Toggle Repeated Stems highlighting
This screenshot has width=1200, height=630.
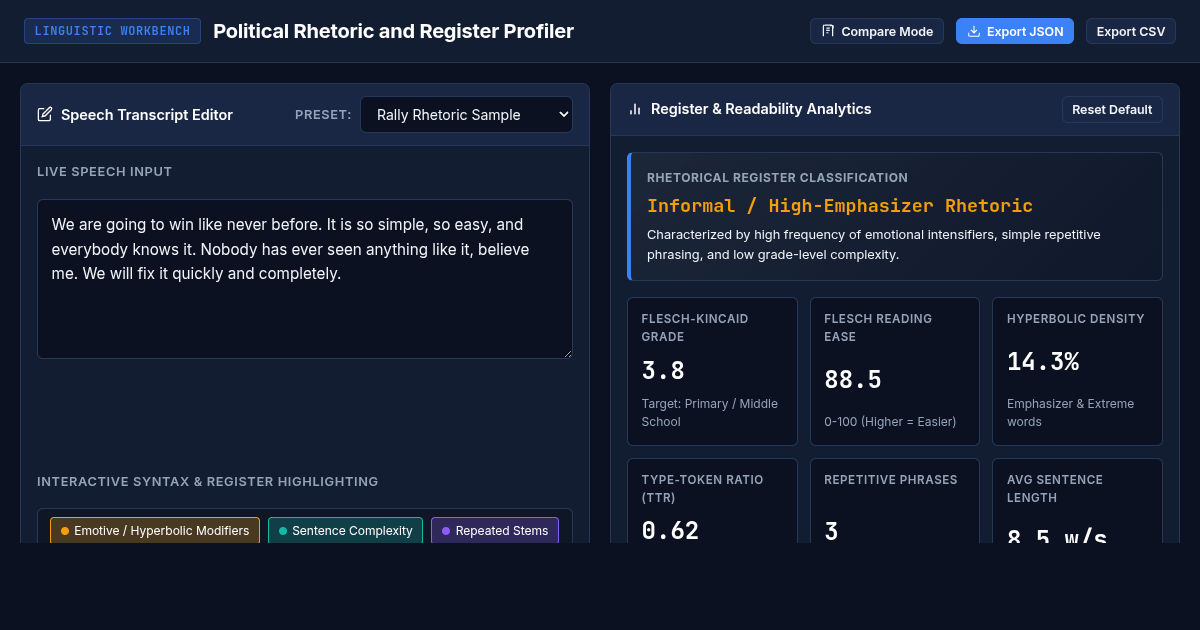pyautogui.click(x=495, y=531)
